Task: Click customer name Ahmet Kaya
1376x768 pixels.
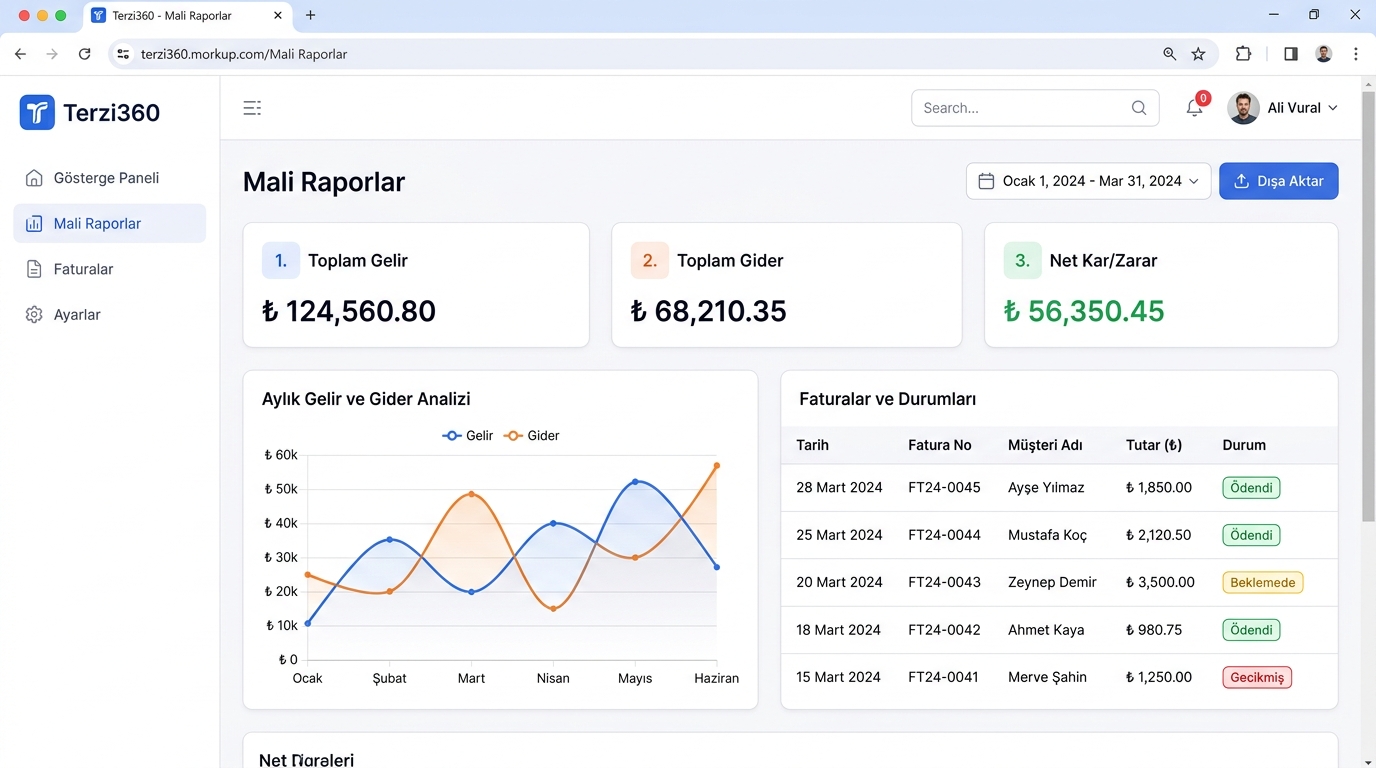Action: tap(1046, 630)
